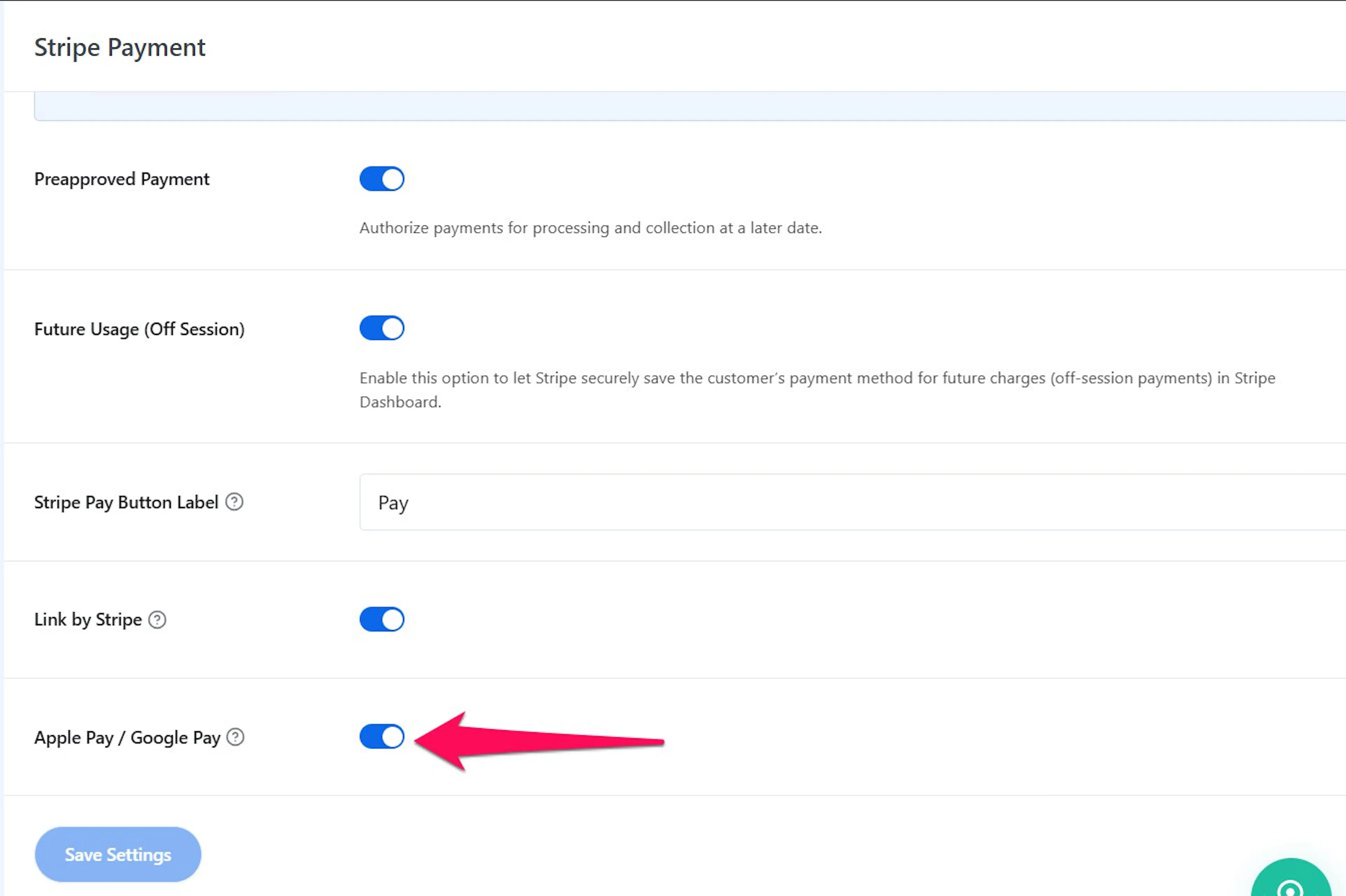Turn off Future Usage (Off Session) switch
This screenshot has height=896, width=1346.
(382, 328)
